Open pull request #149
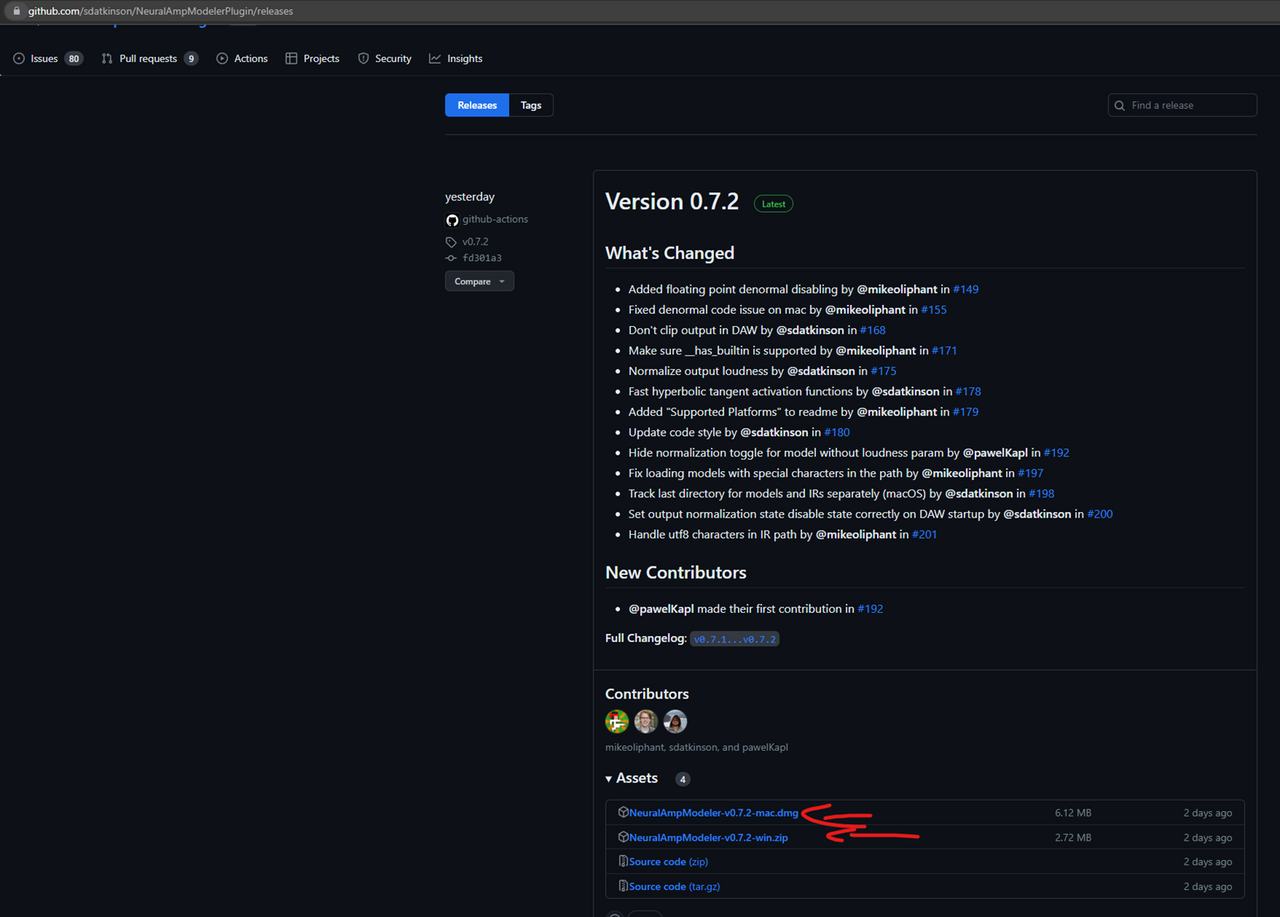This screenshot has width=1280, height=917. click(965, 289)
